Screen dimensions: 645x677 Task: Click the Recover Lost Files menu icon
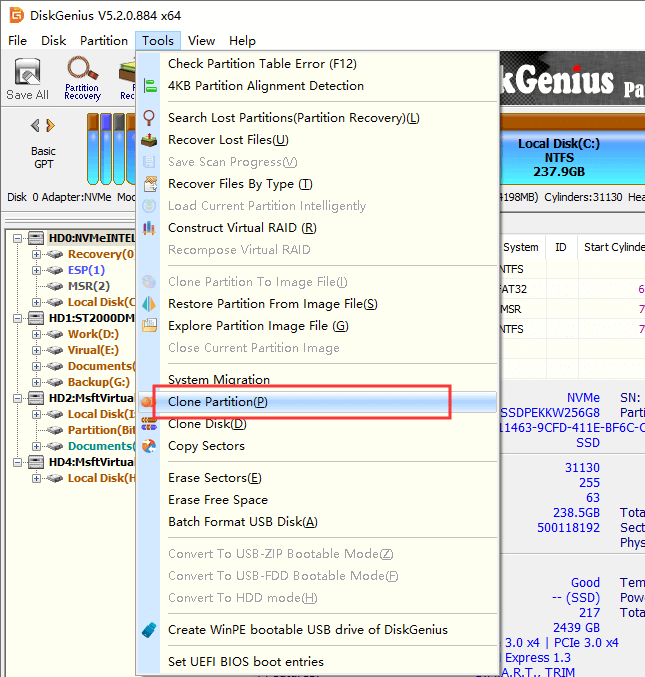click(x=150, y=140)
